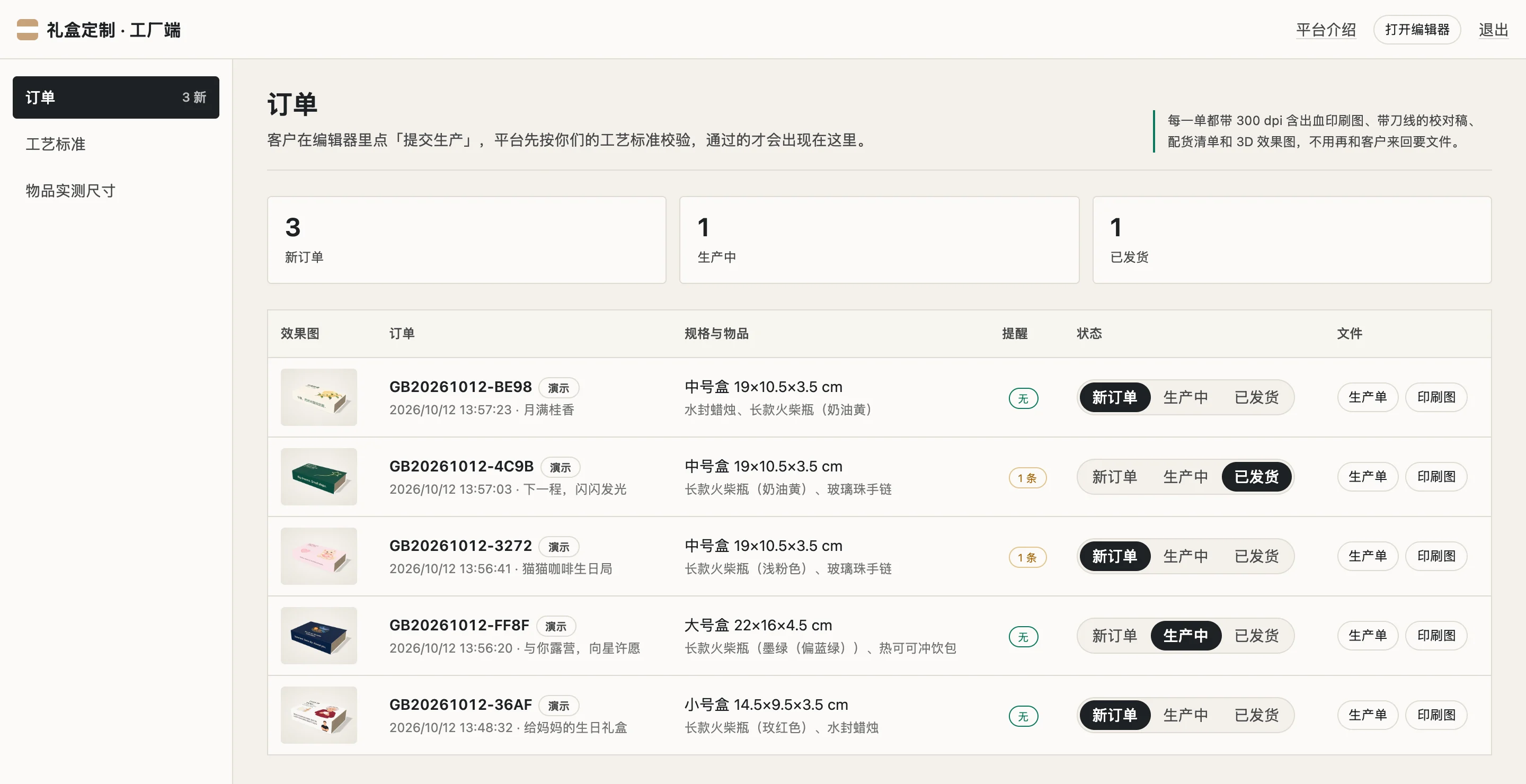Click the 已发货 stat card

point(1291,240)
